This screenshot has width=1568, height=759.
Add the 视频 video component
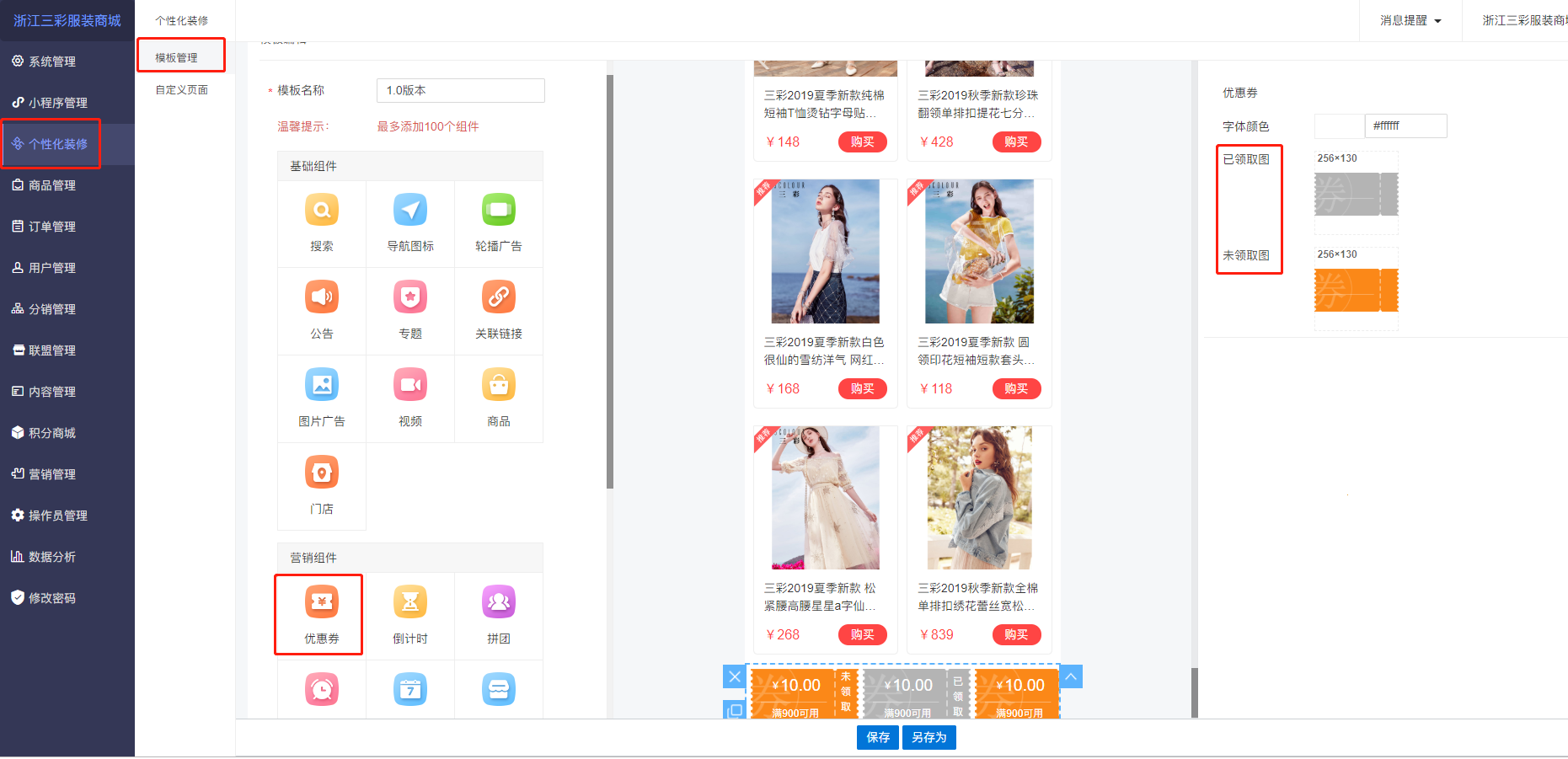pyautogui.click(x=410, y=399)
